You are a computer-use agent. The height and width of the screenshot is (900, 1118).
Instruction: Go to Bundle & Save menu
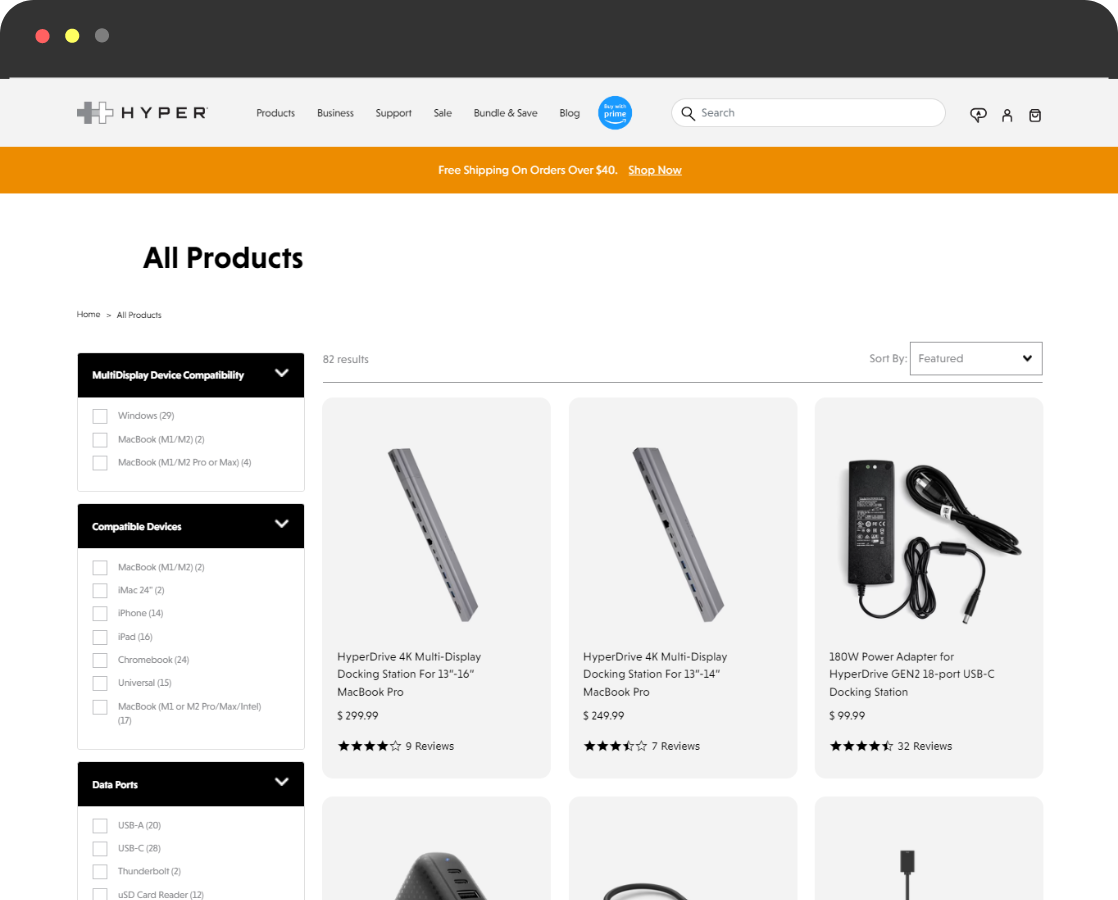tap(506, 113)
